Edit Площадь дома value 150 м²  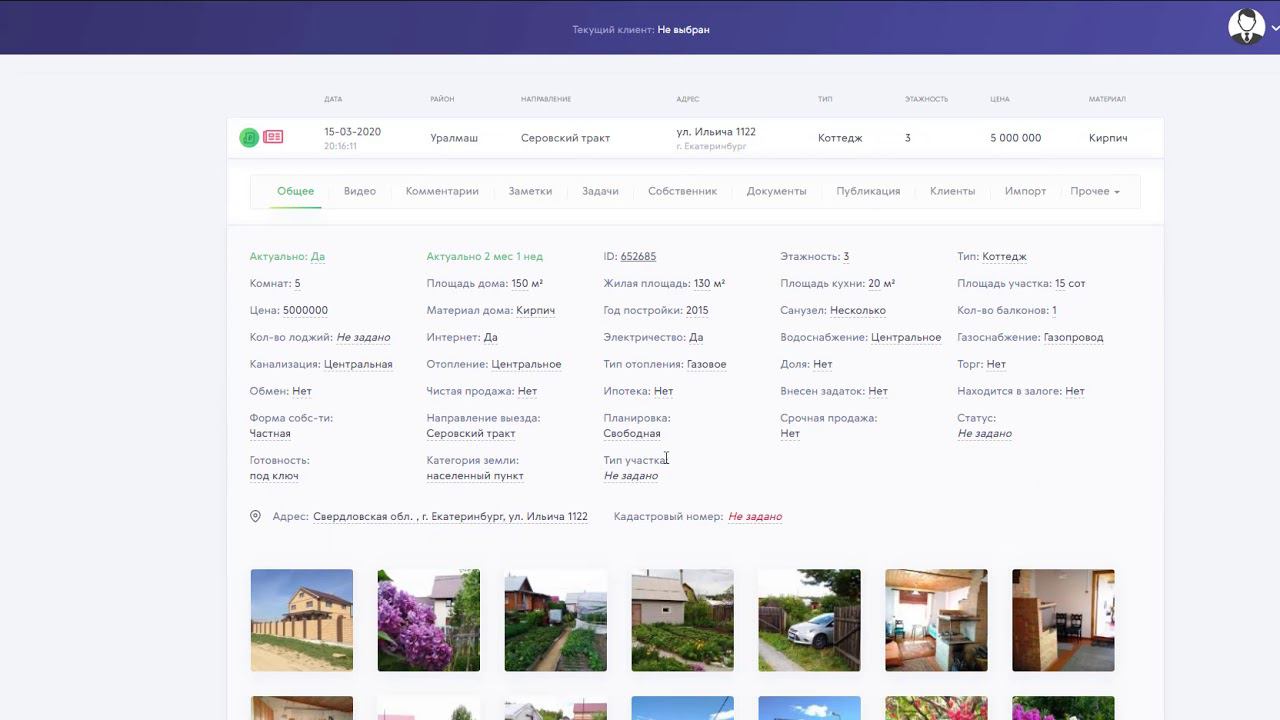[x=527, y=284]
